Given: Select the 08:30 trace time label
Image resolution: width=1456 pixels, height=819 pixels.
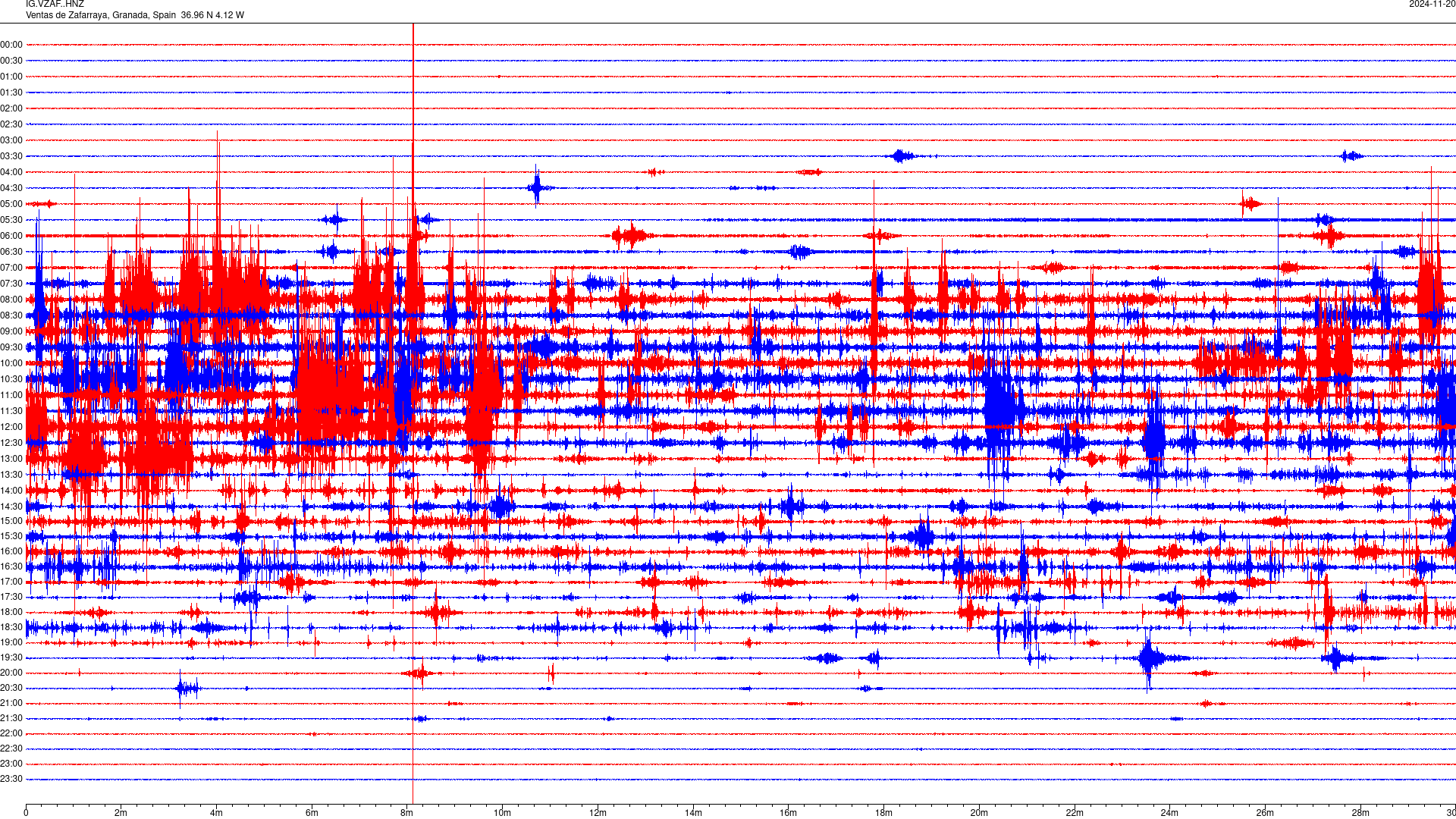Looking at the screenshot, I should point(11,315).
